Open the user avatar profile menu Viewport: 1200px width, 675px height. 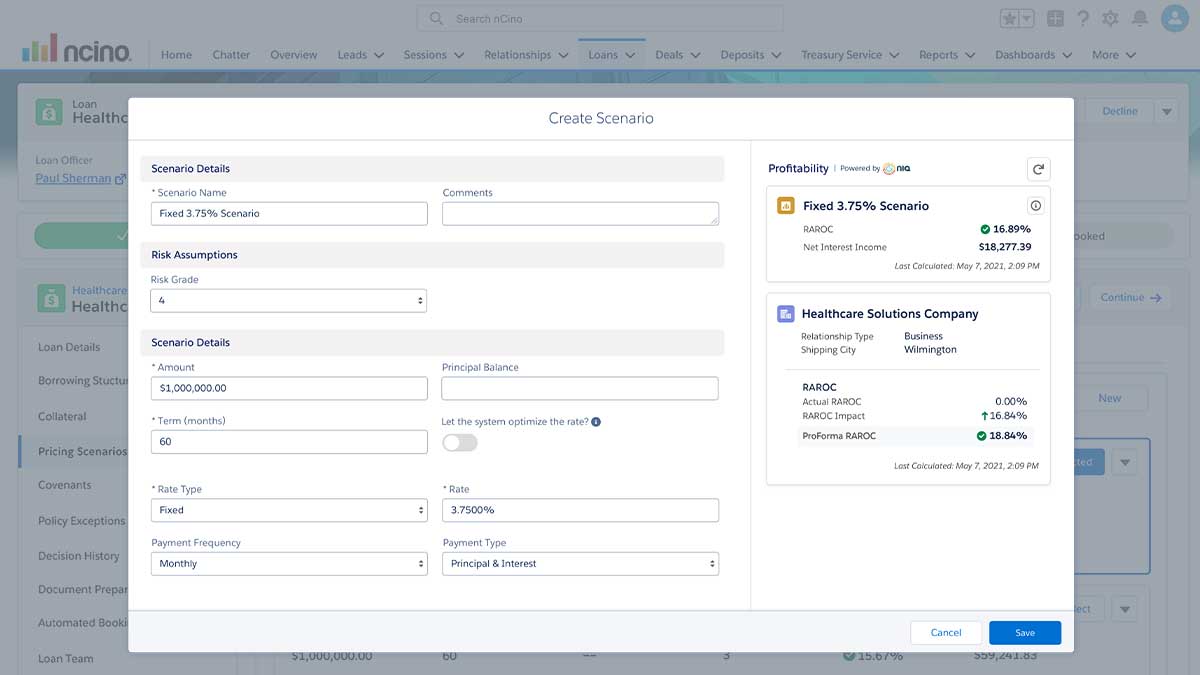click(1174, 19)
